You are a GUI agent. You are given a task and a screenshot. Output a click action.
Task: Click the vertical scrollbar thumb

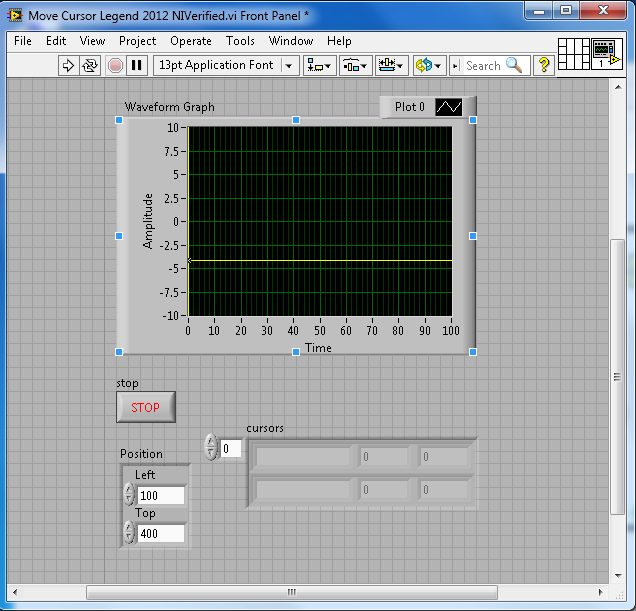pyautogui.click(x=618, y=375)
